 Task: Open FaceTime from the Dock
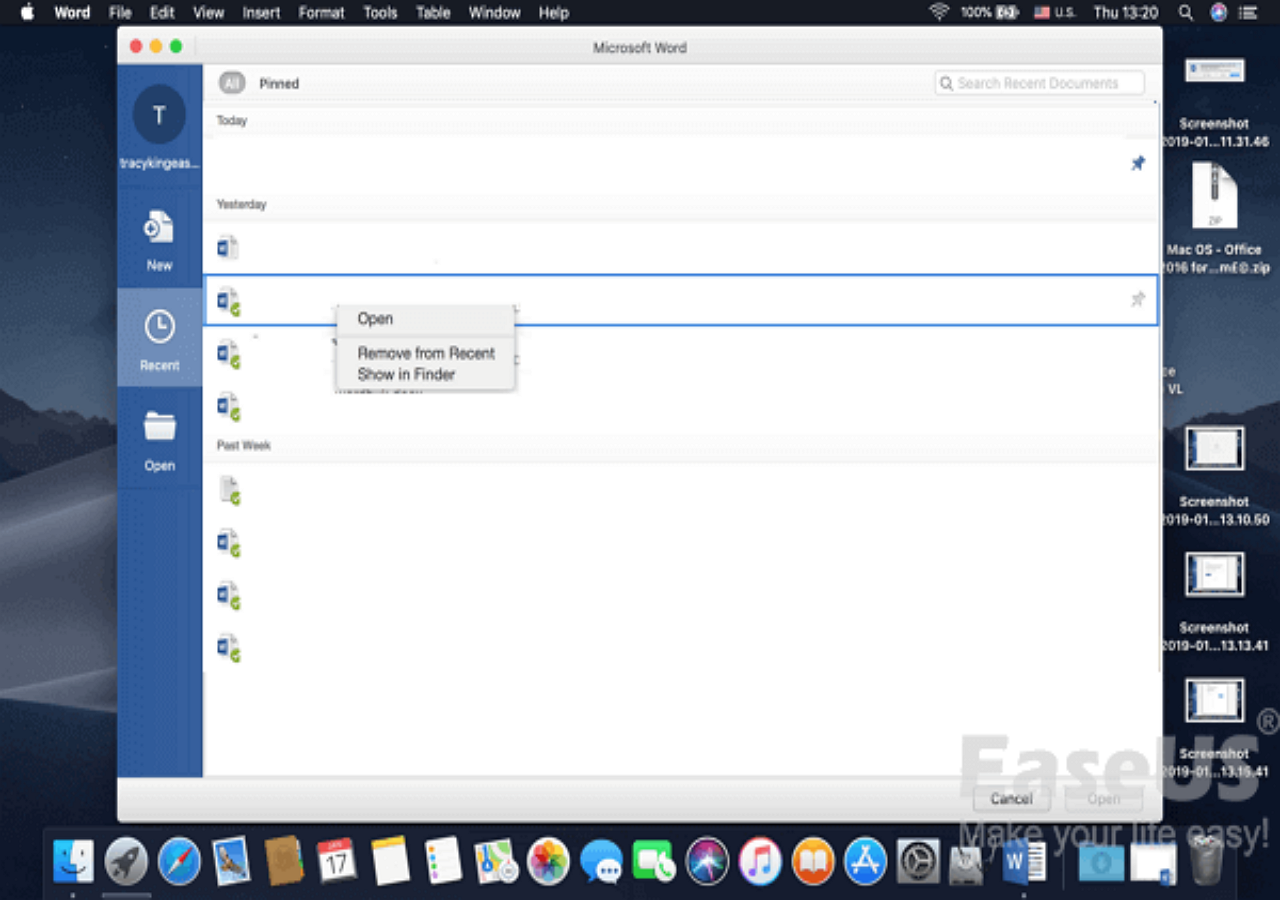pos(655,861)
